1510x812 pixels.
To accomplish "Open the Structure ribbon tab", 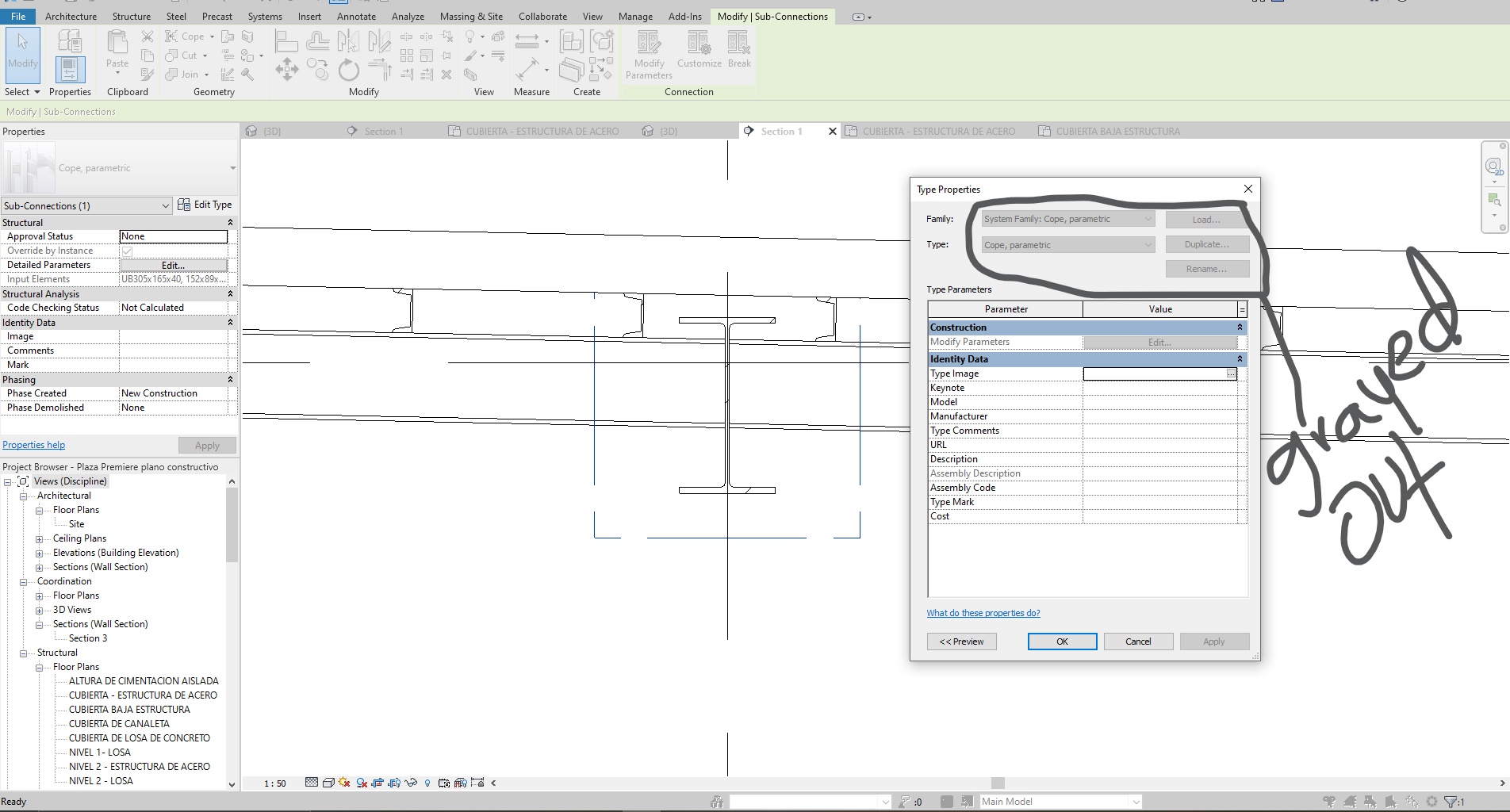I will [x=132, y=16].
